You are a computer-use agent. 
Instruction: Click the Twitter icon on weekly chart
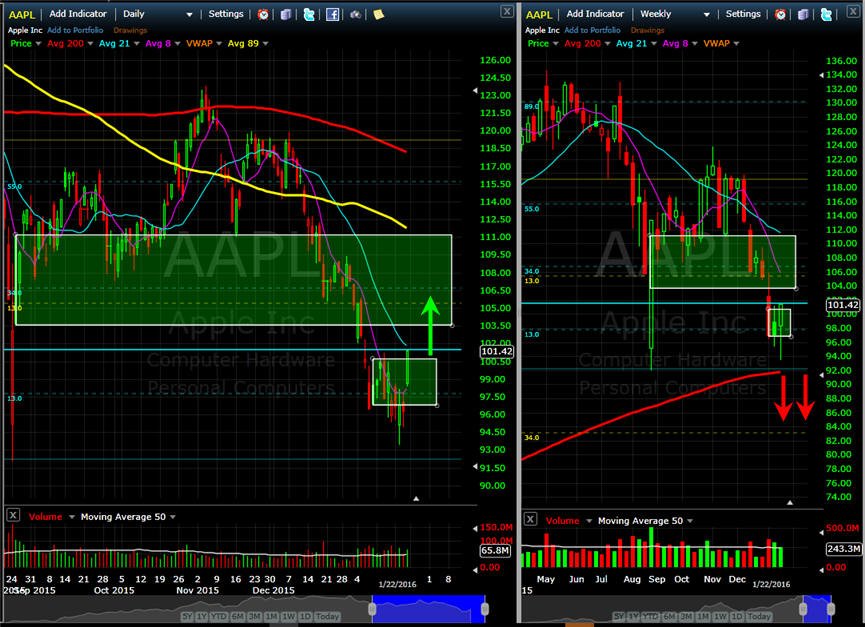826,14
